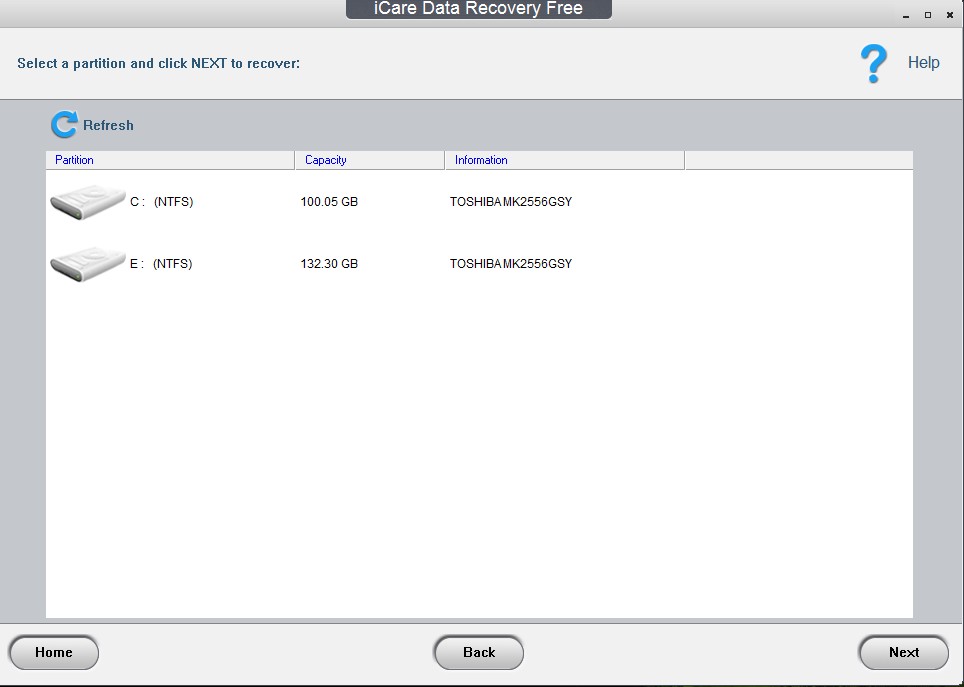Click the 132.30 GB capacity value
Image resolution: width=964 pixels, height=687 pixels.
(331, 263)
